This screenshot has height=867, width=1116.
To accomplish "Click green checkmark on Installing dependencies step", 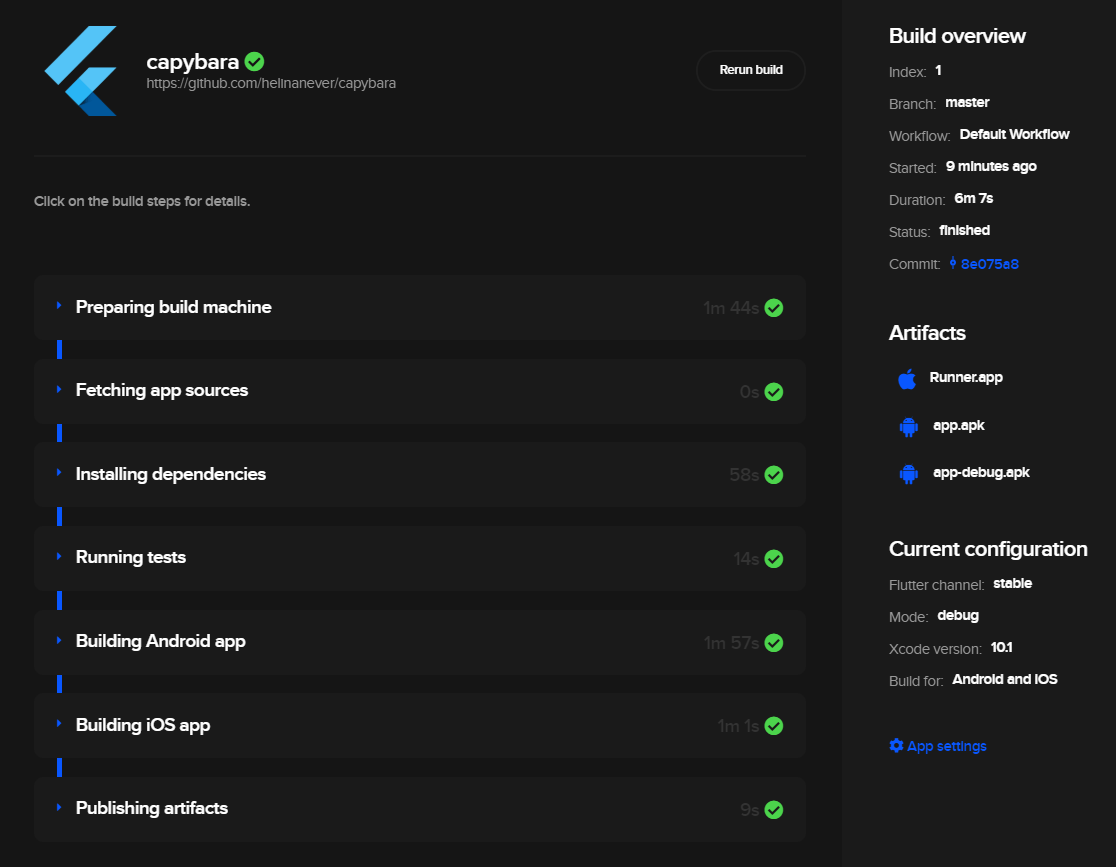I will tap(774, 475).
